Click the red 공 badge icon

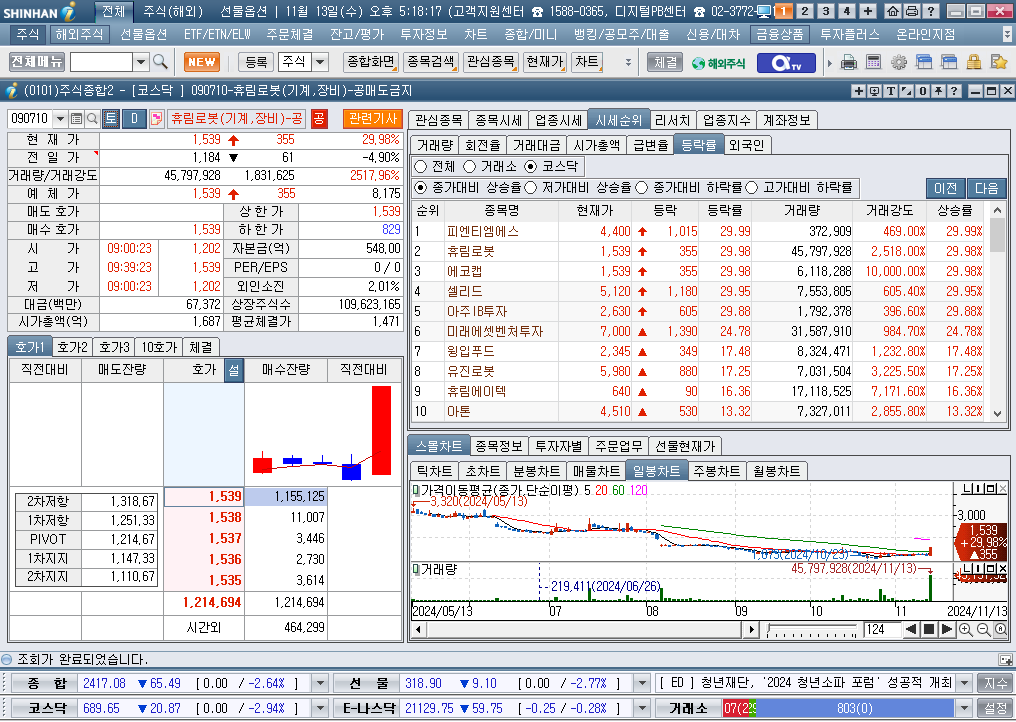click(x=319, y=119)
